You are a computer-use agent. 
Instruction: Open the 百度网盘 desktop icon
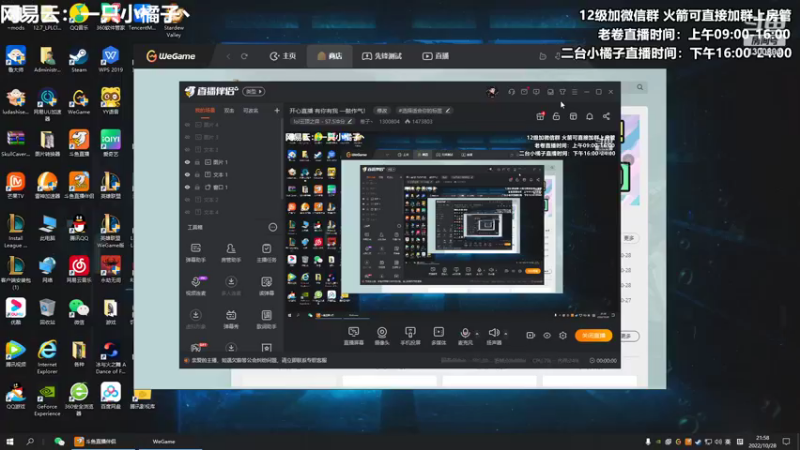(110, 396)
